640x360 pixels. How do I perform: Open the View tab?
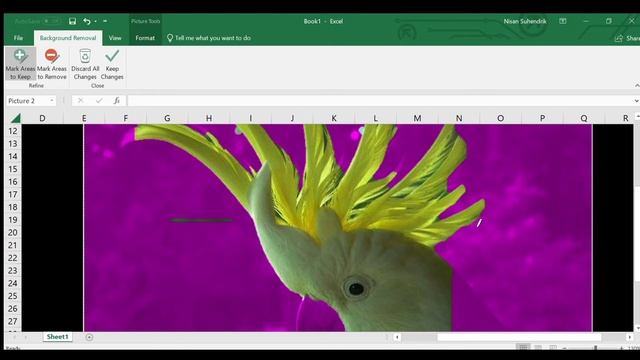tap(115, 38)
